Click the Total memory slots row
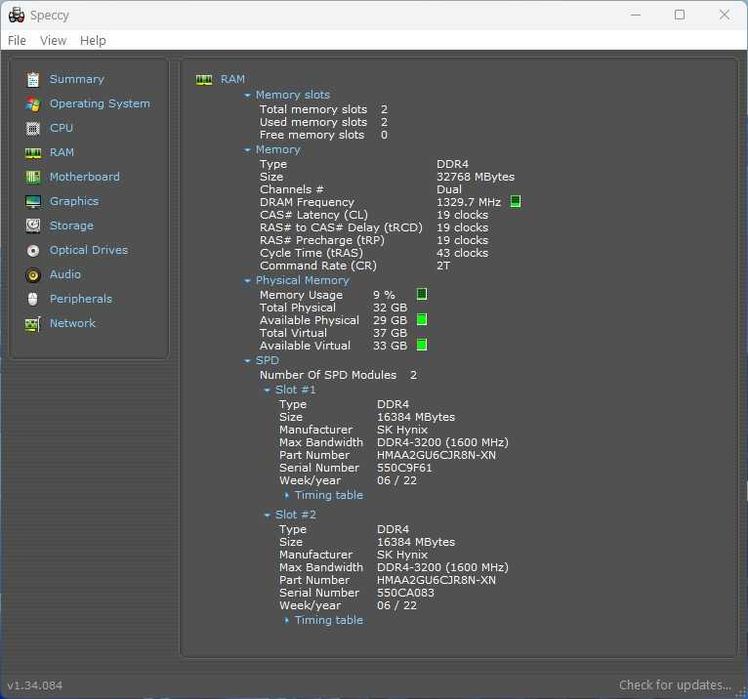Screen dimensions: 748x699 coord(323,109)
